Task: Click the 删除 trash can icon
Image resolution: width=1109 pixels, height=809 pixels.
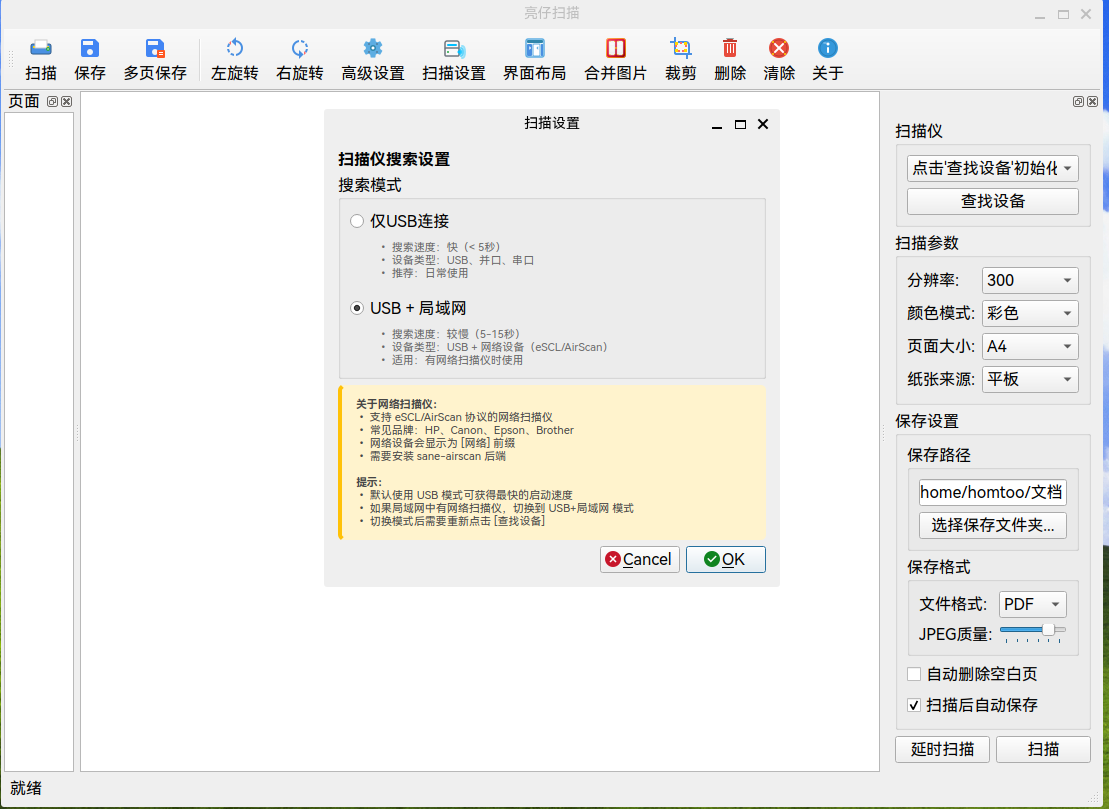Action: tap(729, 48)
